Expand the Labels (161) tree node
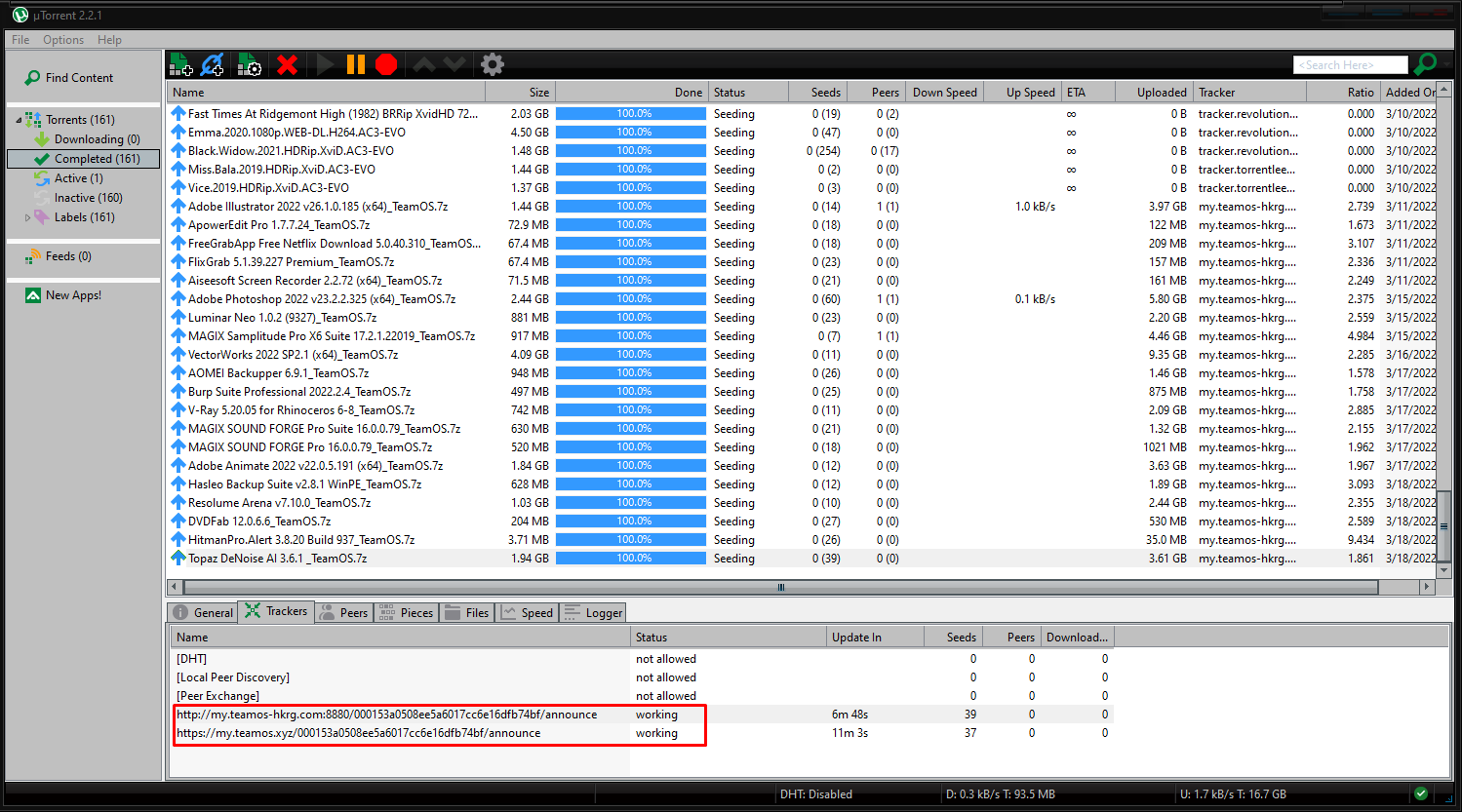Screen dimensions: 1462x812 point(27,217)
